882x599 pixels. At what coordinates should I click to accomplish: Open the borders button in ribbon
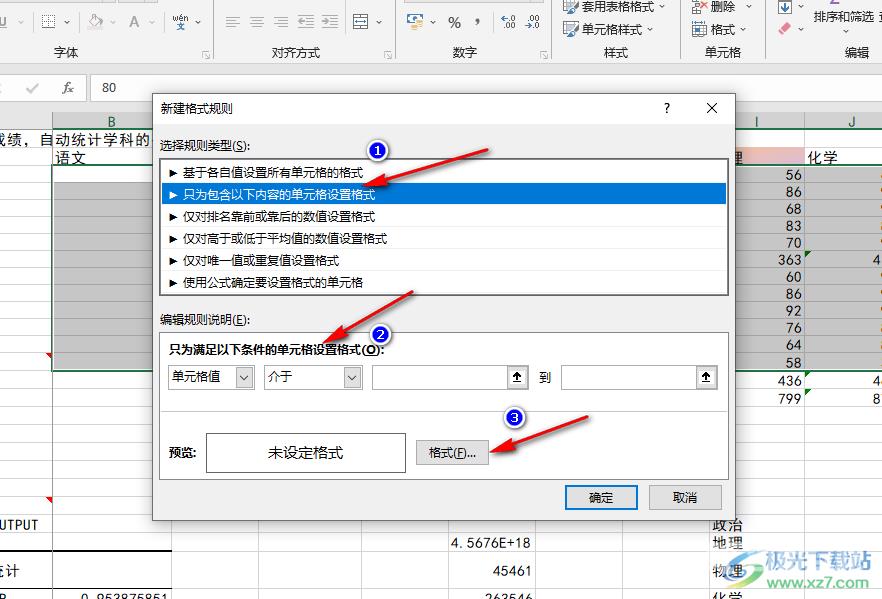pyautogui.click(x=48, y=22)
